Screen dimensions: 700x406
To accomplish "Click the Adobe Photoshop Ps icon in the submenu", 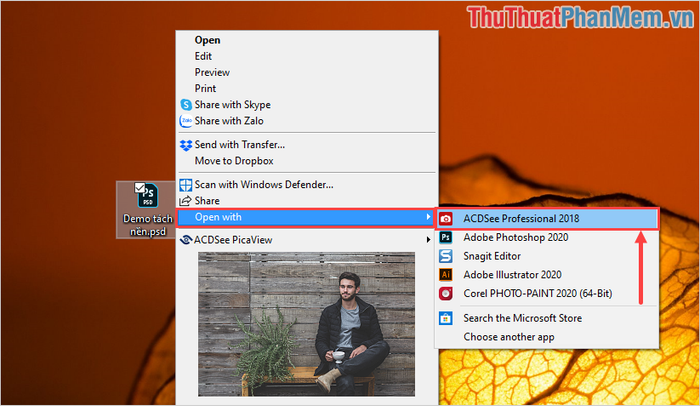I will tap(446, 237).
